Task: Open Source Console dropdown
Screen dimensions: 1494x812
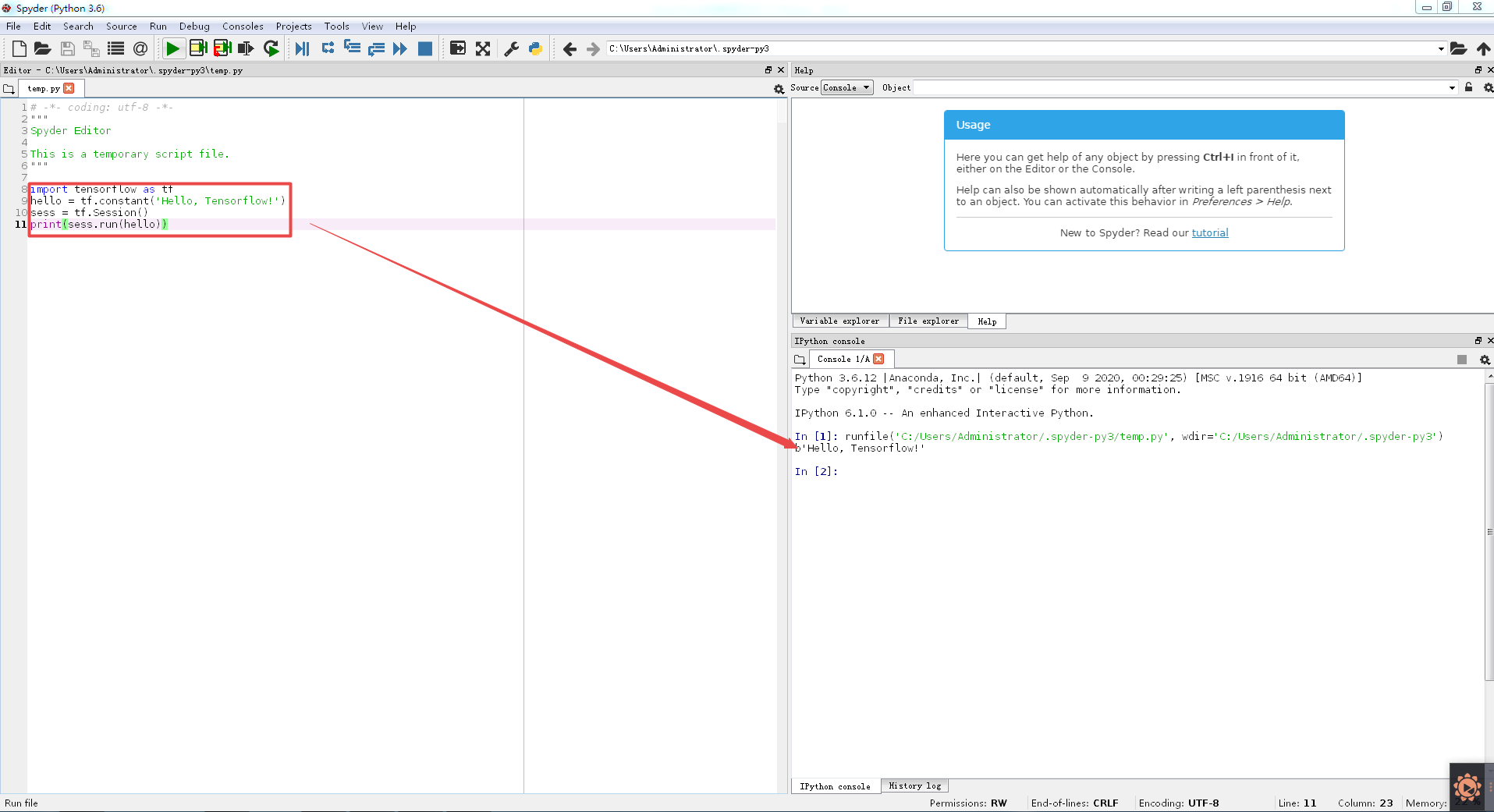Action: pos(847,87)
